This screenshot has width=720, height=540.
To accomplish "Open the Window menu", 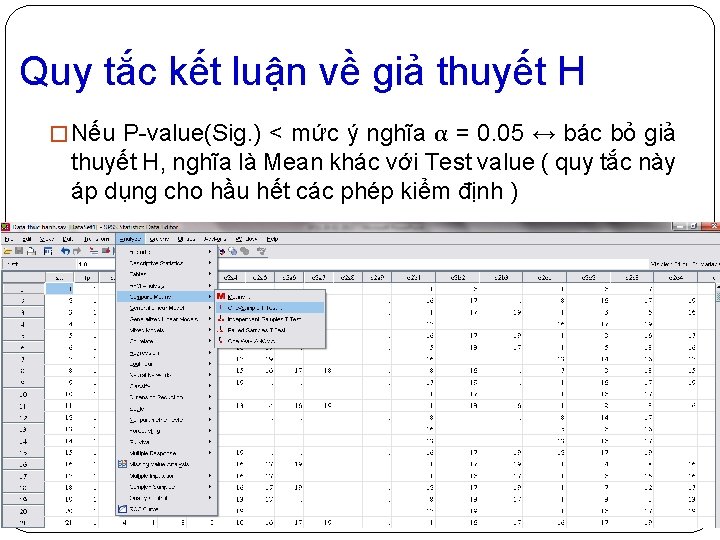I will coord(246,239).
